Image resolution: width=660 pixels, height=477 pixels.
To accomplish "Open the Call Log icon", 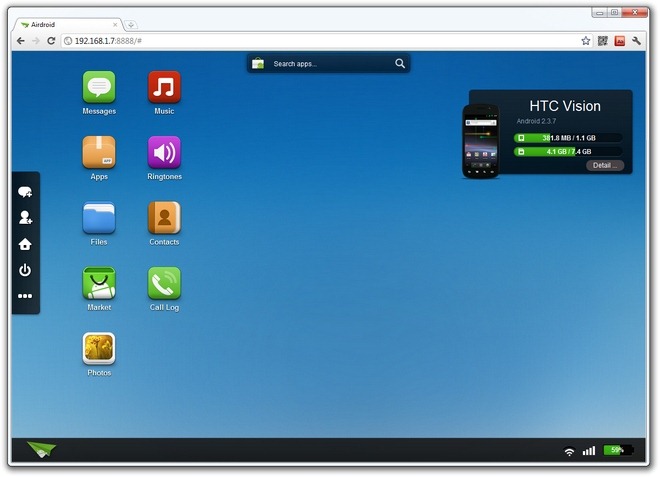I will [164, 283].
